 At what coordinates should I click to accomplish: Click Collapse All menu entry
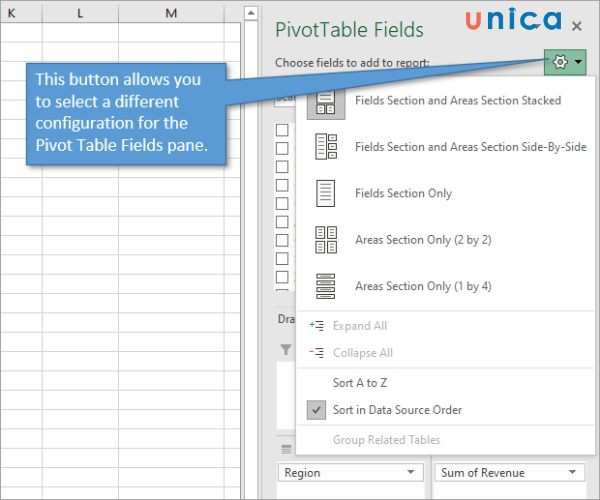tap(363, 353)
